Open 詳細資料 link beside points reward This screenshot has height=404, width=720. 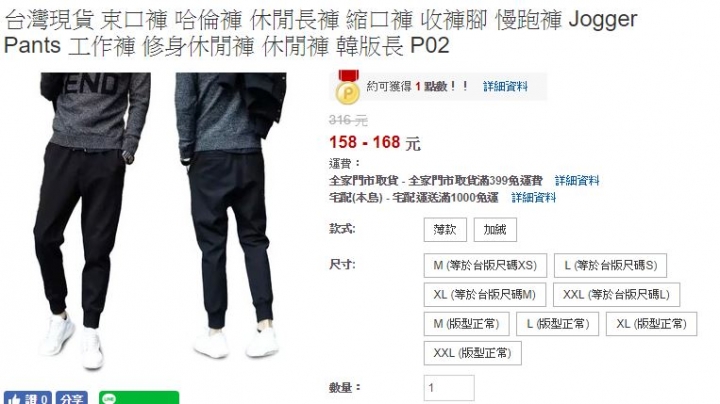pyautogui.click(x=505, y=86)
